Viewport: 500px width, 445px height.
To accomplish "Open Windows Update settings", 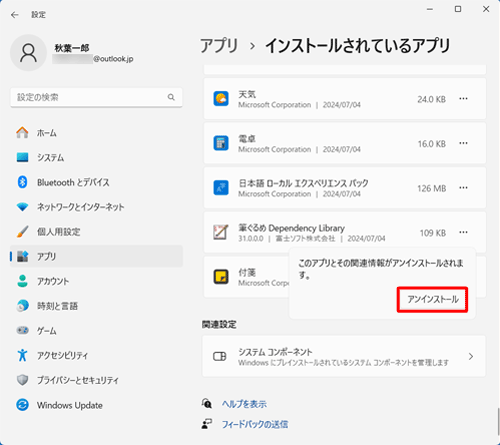I will point(96,405).
